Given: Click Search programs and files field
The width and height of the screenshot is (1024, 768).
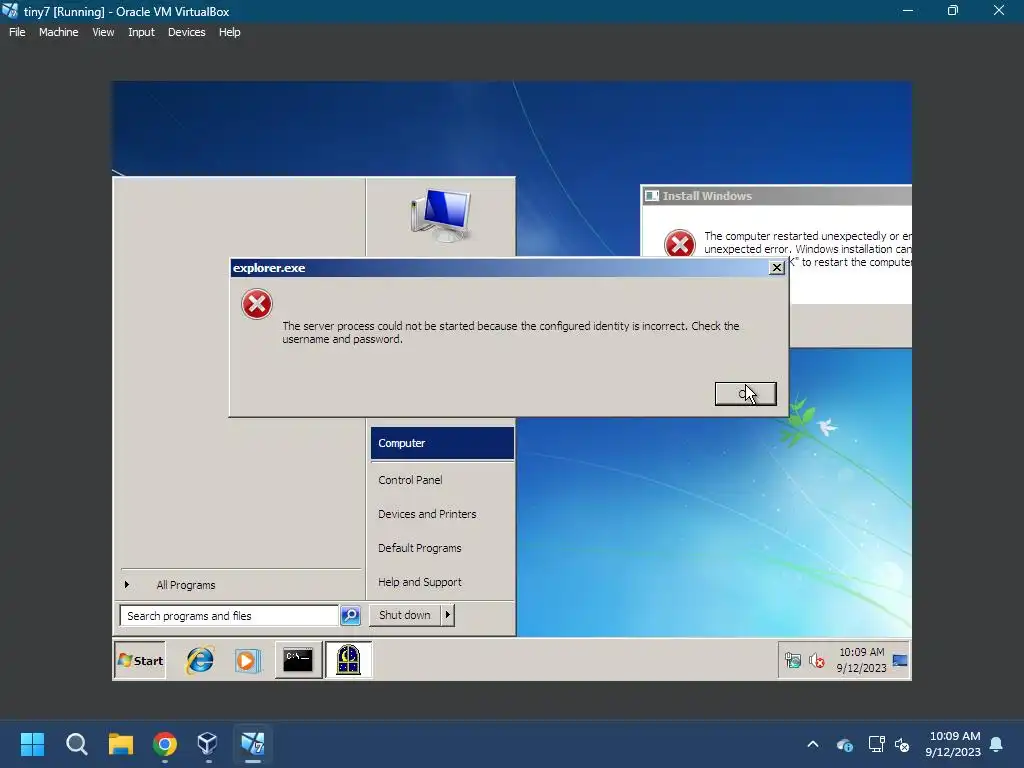Looking at the screenshot, I should [x=229, y=615].
